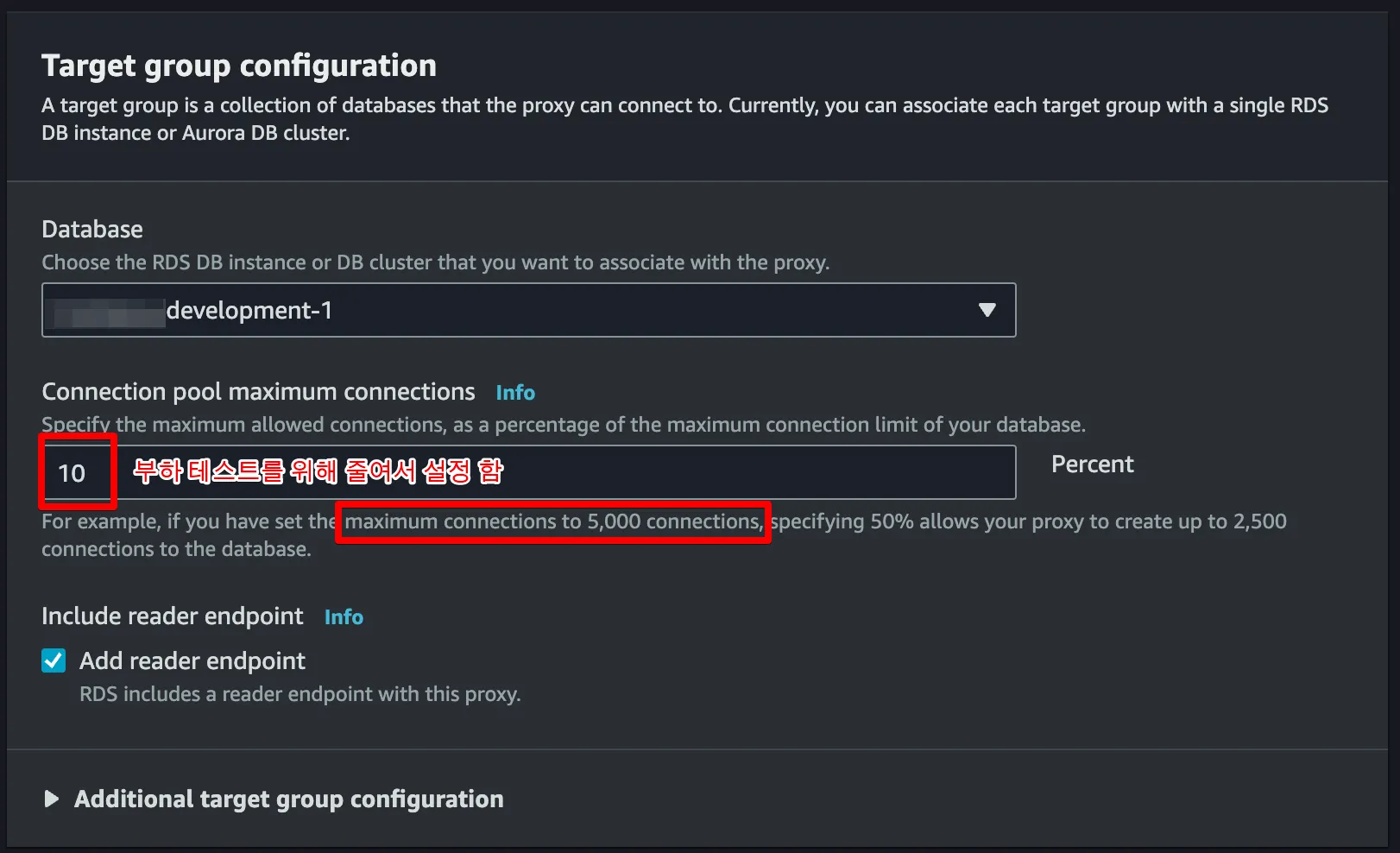This screenshot has width=1400, height=853.
Task: Click the 'Include reader endpoint' label
Action: (173, 616)
